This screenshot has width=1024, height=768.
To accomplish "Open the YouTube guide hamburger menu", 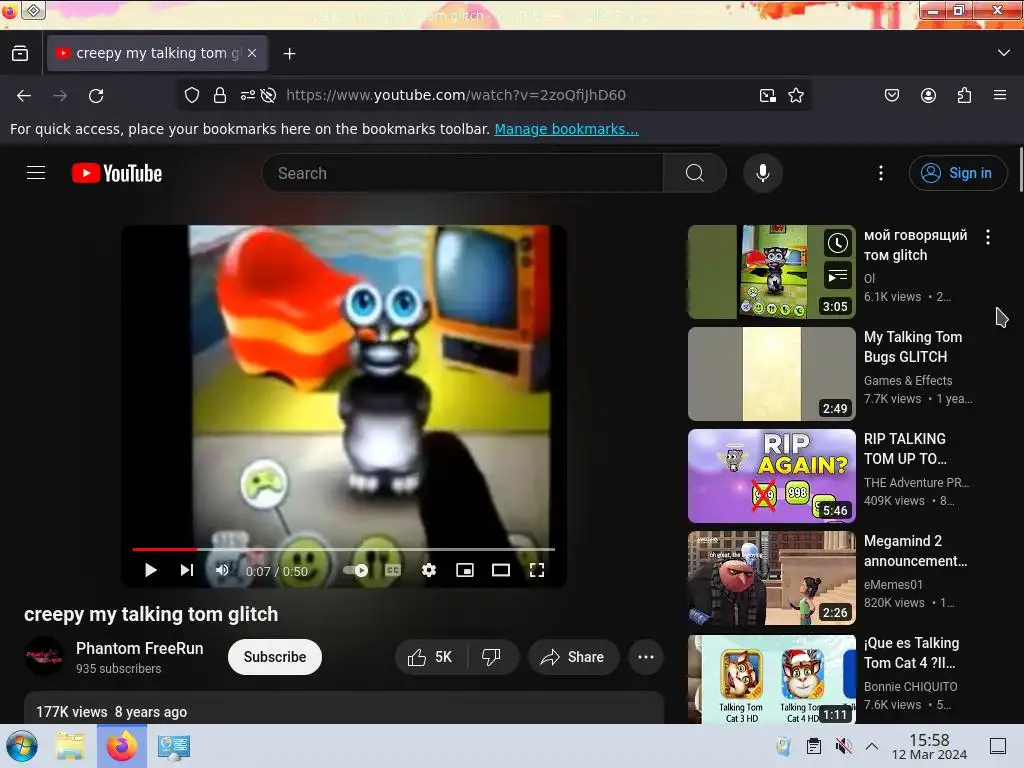I will [x=36, y=173].
